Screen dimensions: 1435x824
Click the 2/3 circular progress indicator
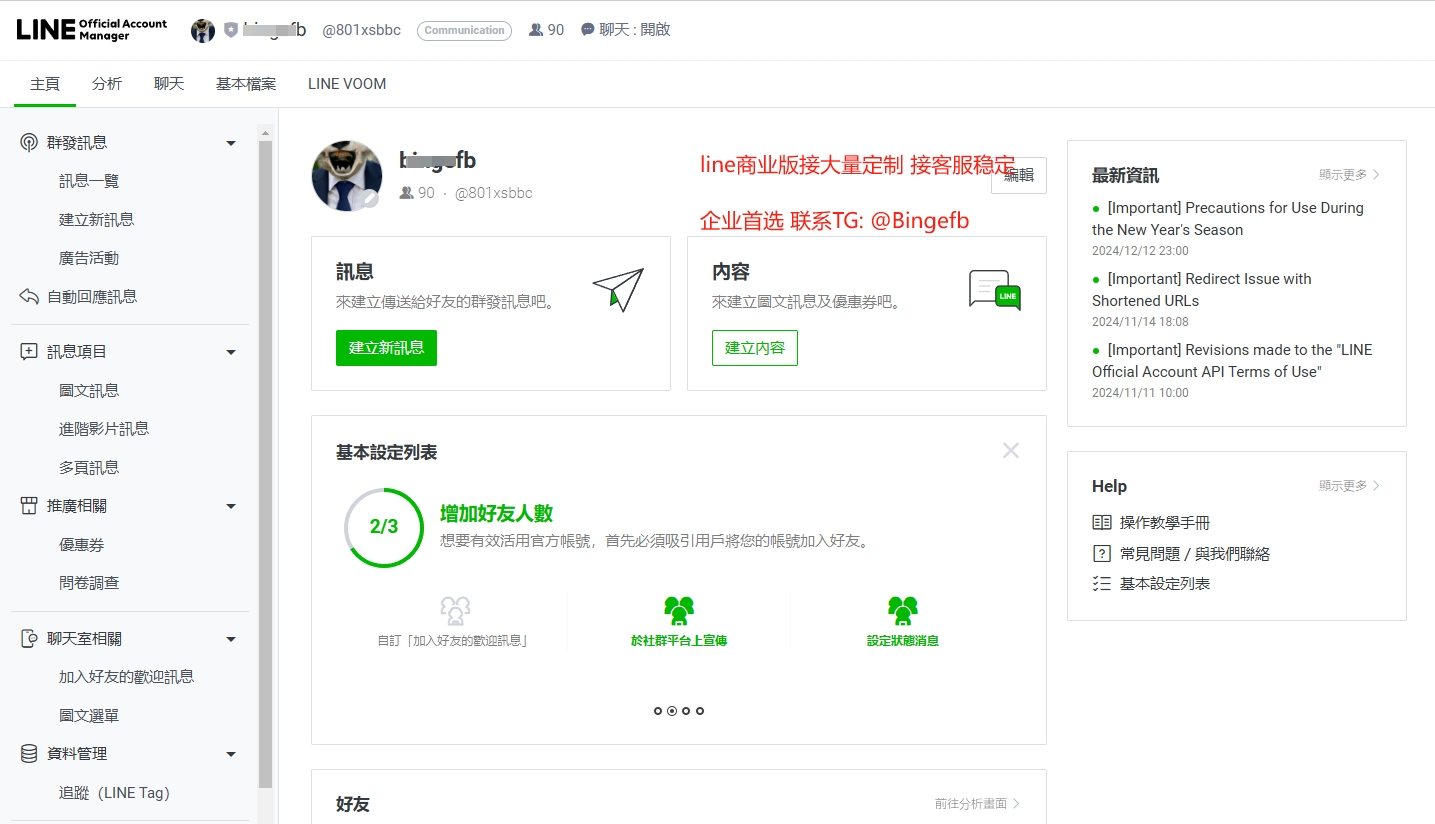pyautogui.click(x=384, y=528)
